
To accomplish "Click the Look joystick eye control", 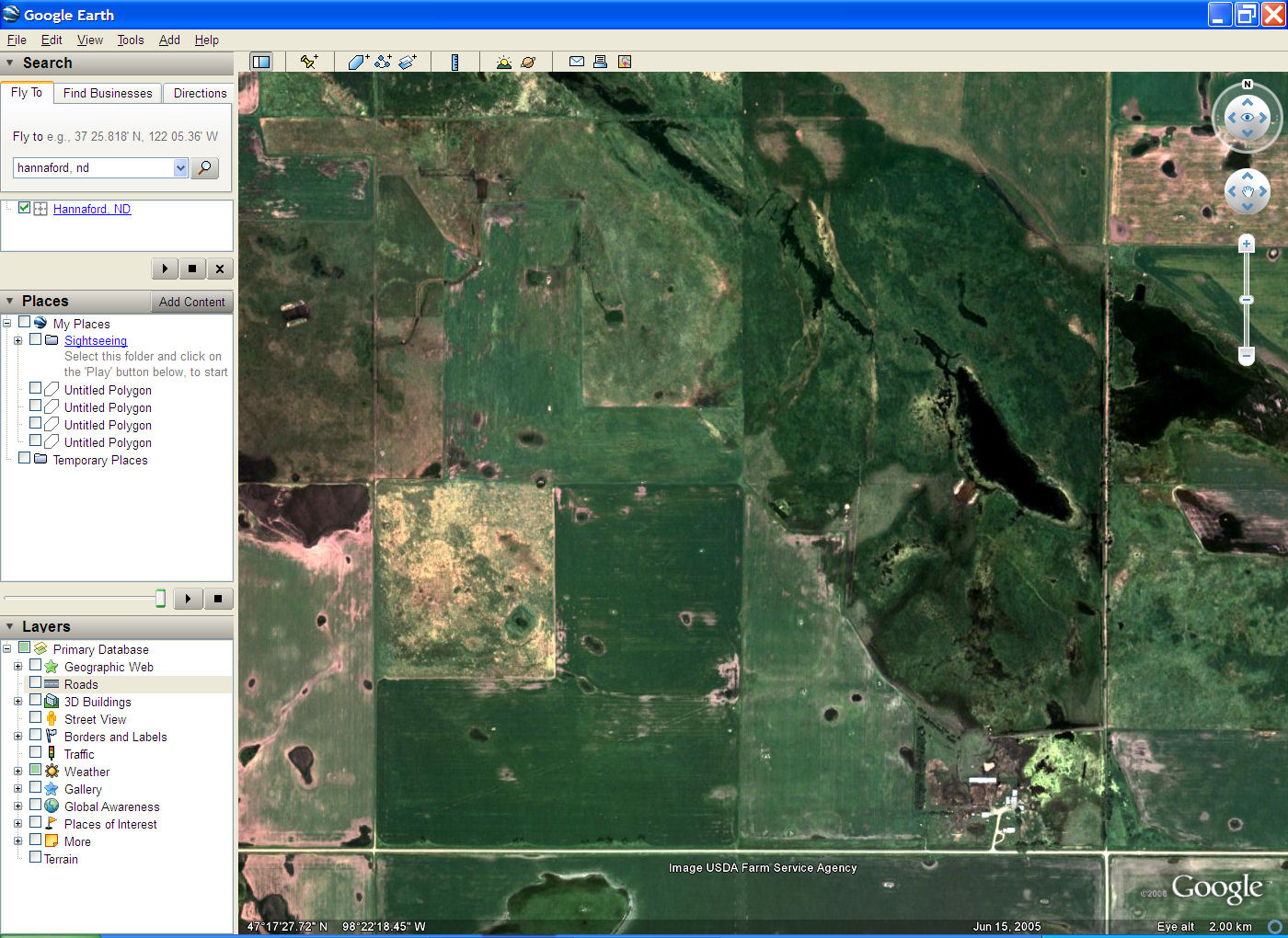I will (x=1248, y=118).
